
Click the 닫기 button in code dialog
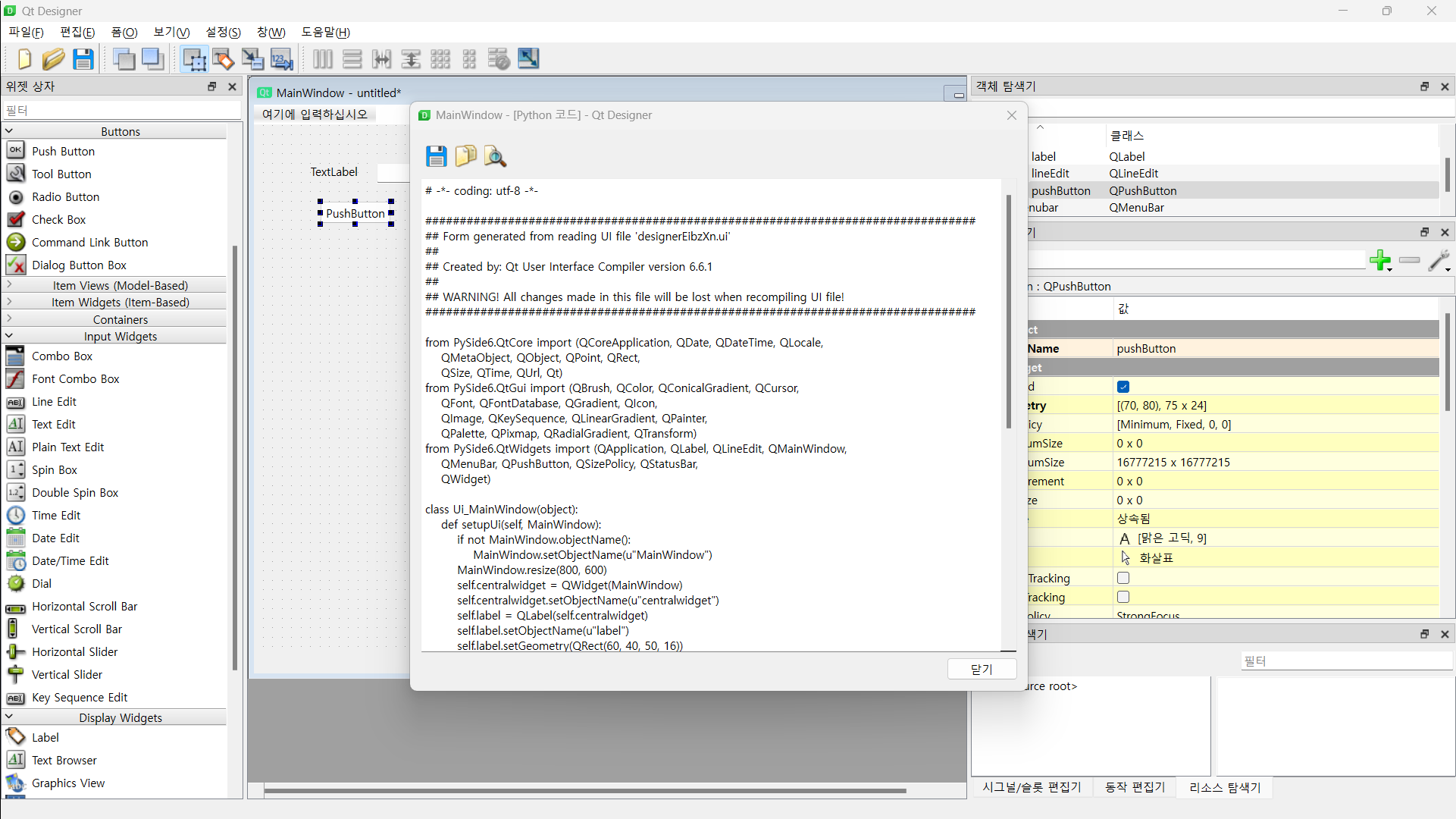(982, 669)
